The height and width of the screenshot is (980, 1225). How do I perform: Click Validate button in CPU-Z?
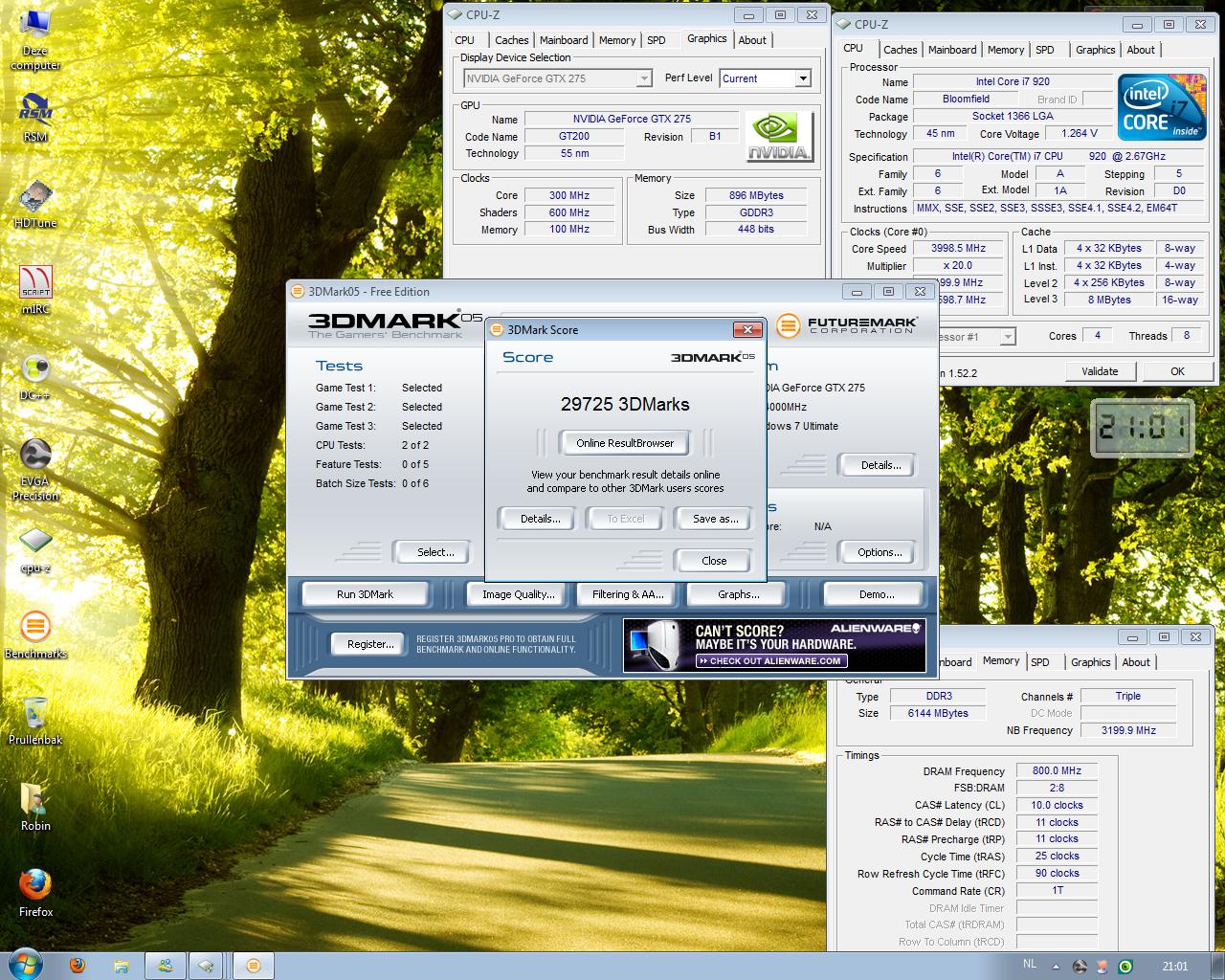pos(1100,371)
